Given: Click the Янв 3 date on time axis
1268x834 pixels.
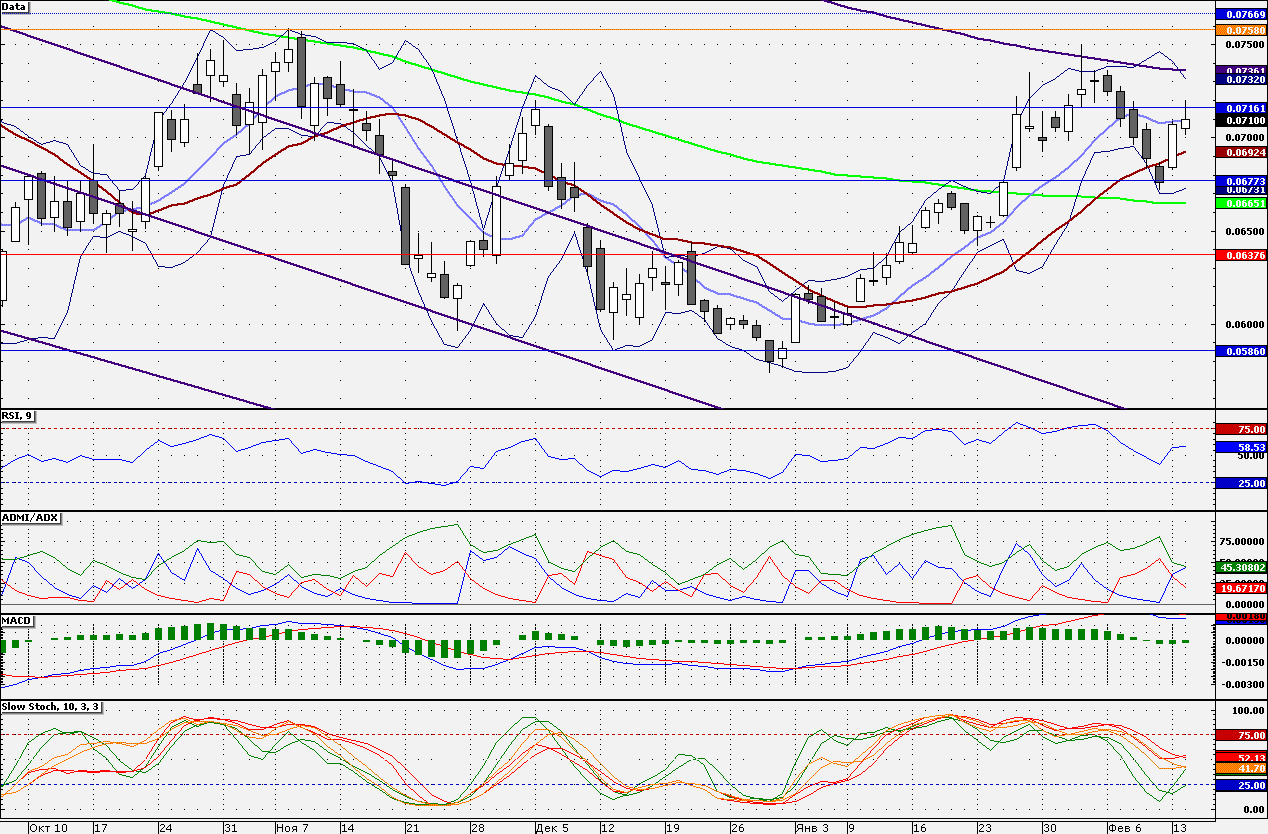Looking at the screenshot, I should 811,828.
